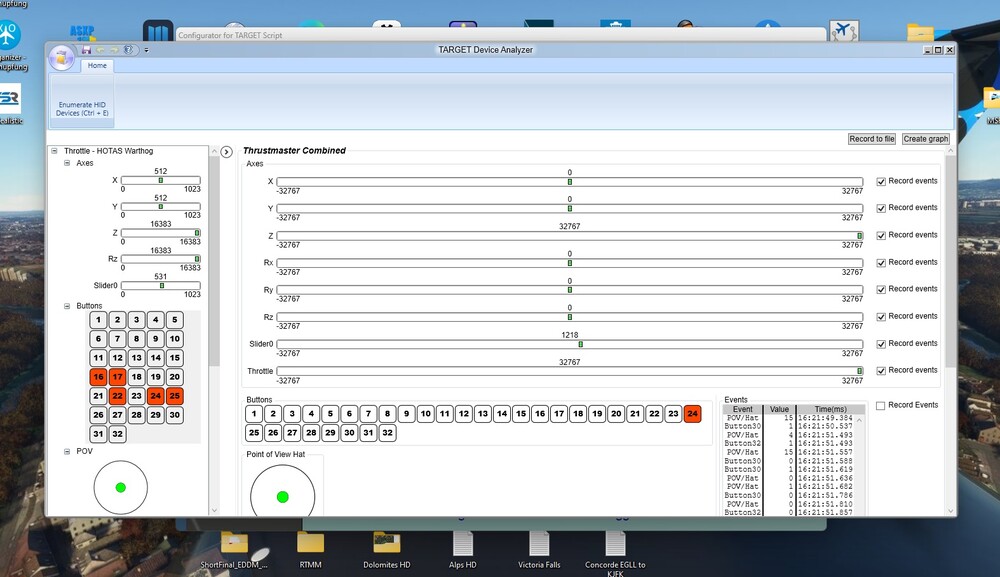1000x577 pixels.
Task: Click the Save floppy-disk icon in quick access toolbar
Action: point(87,50)
